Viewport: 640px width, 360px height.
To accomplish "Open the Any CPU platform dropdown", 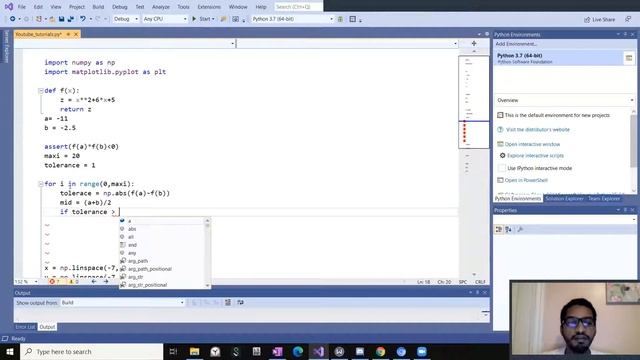I will click(165, 19).
